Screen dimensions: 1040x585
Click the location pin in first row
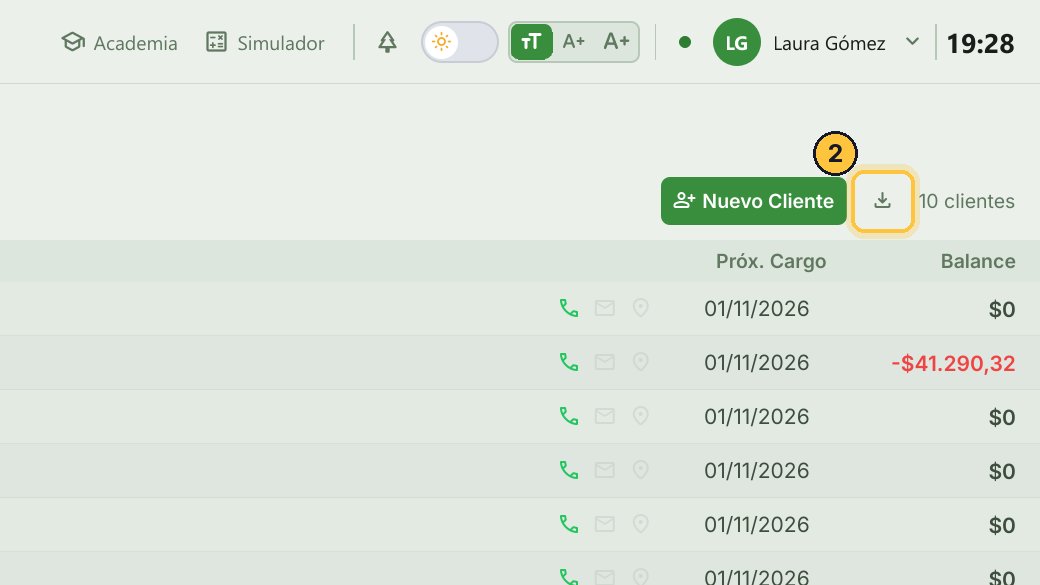640,308
